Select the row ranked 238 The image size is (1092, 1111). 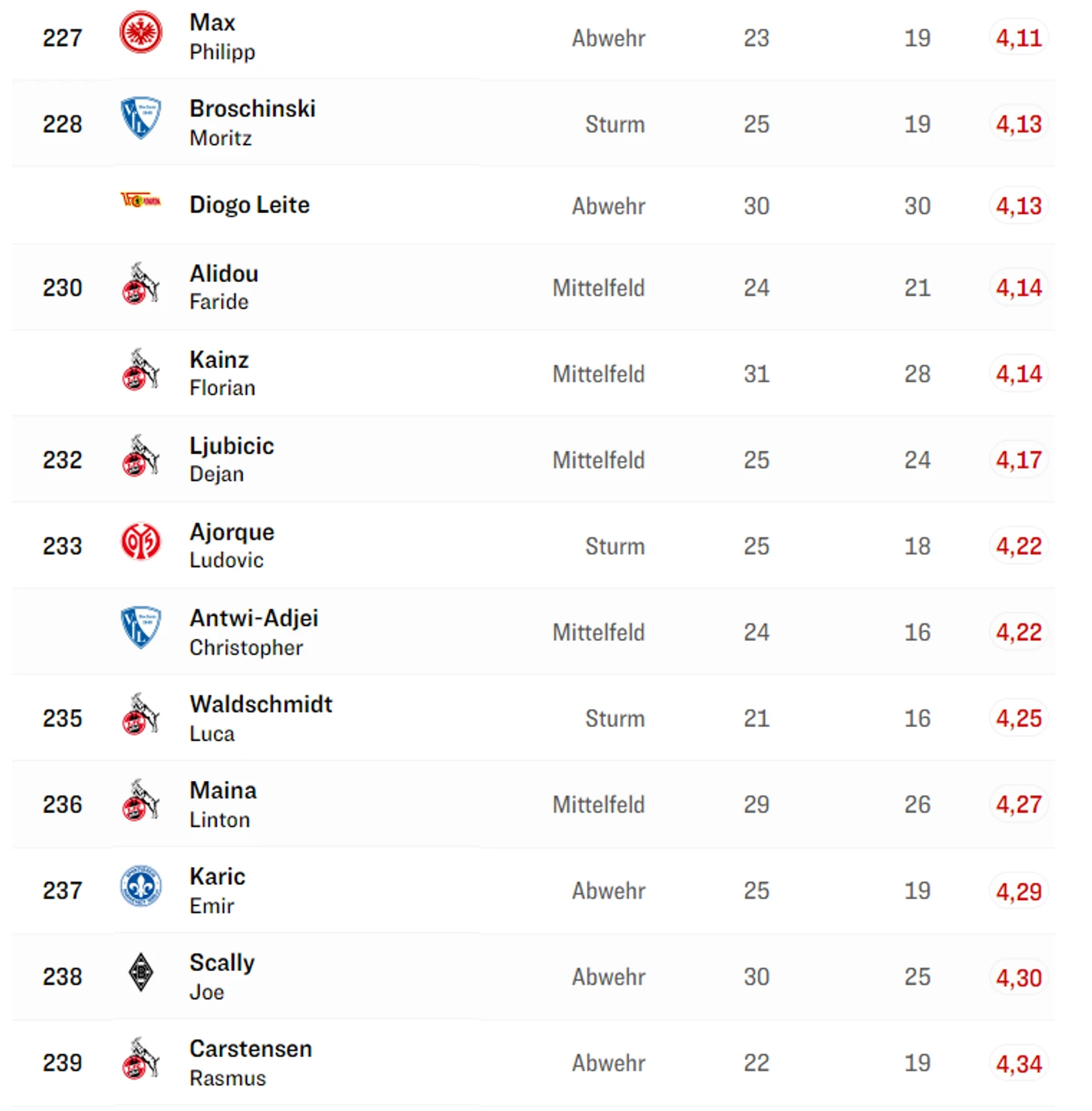pos(533,976)
